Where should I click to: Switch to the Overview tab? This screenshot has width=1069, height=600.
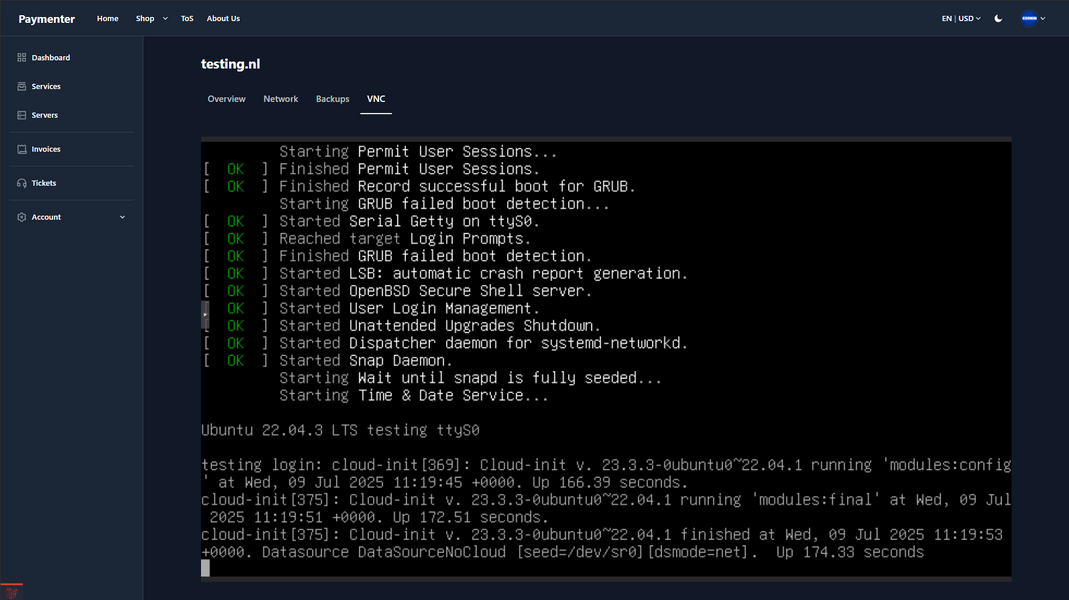[x=226, y=99]
